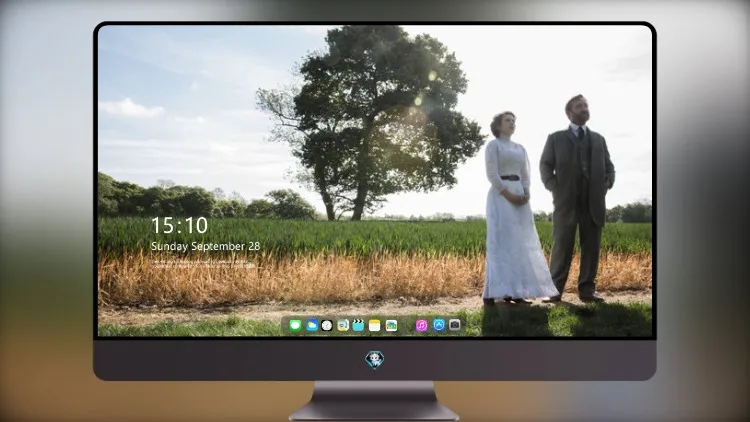Click the 15:10 clock widget

tap(179, 225)
